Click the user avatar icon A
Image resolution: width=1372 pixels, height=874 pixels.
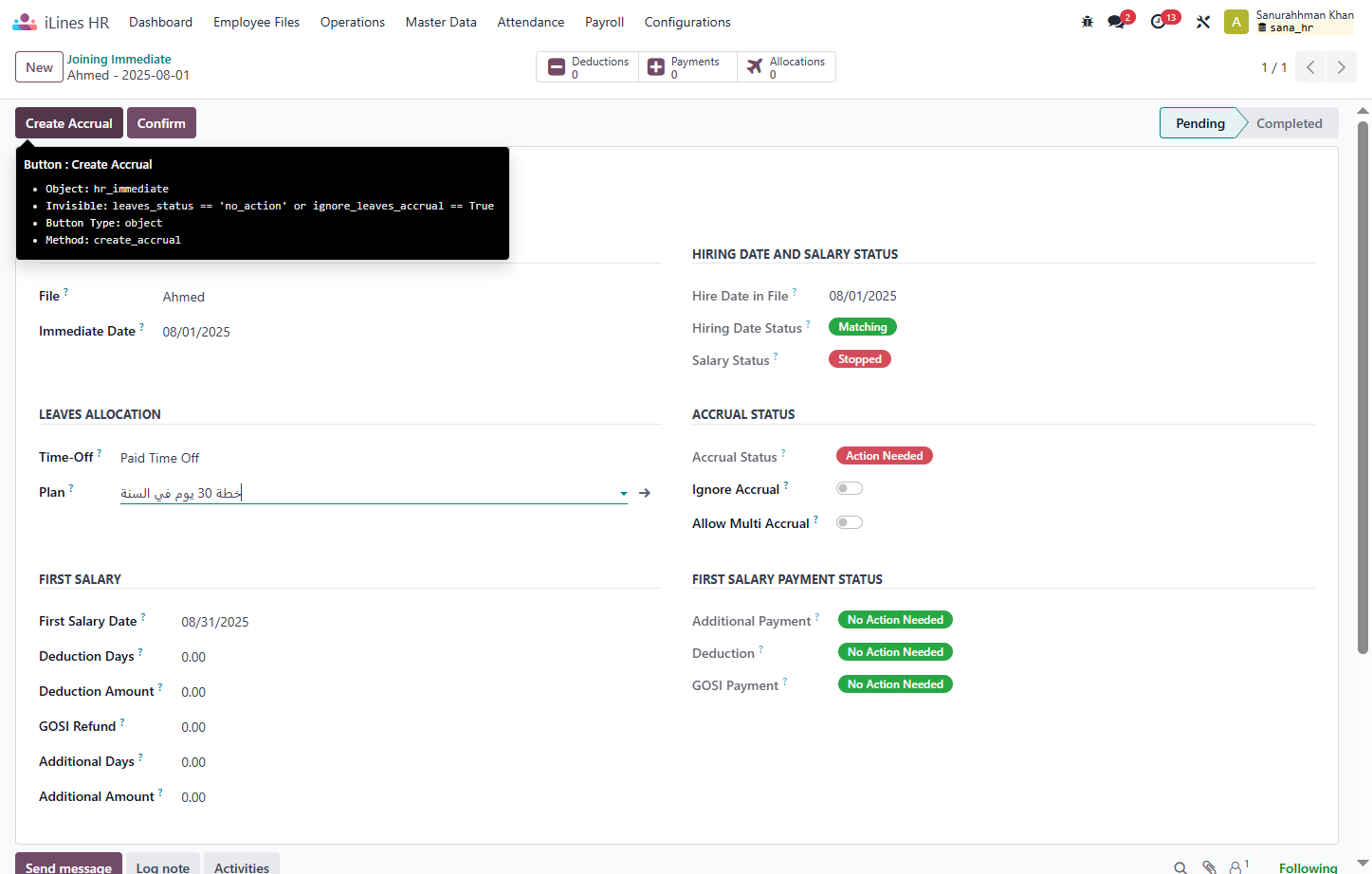[1236, 22]
